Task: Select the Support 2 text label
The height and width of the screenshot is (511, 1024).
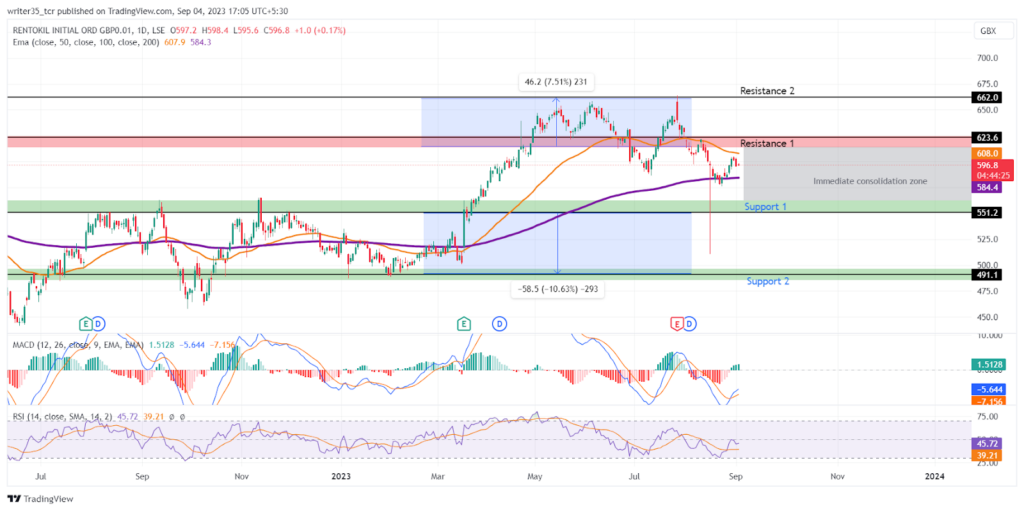Action: 767,282
